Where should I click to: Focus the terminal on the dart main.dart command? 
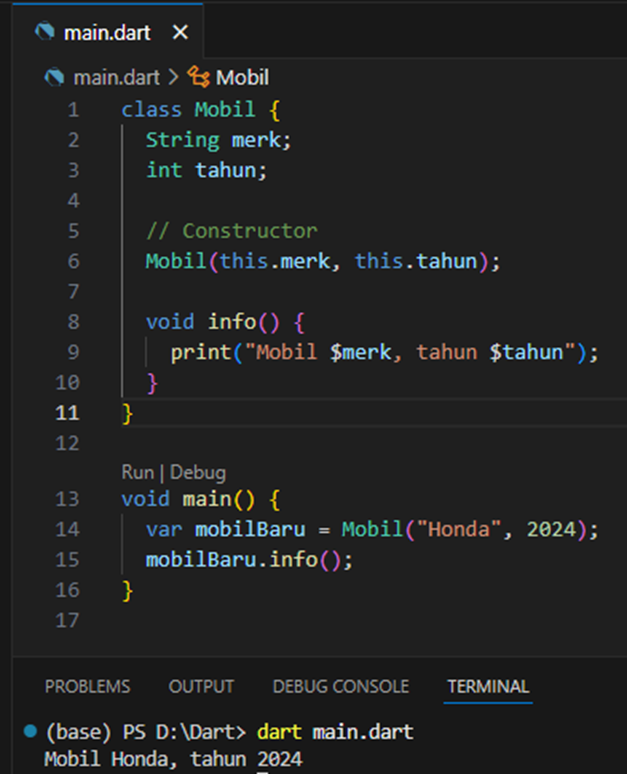pos(335,733)
